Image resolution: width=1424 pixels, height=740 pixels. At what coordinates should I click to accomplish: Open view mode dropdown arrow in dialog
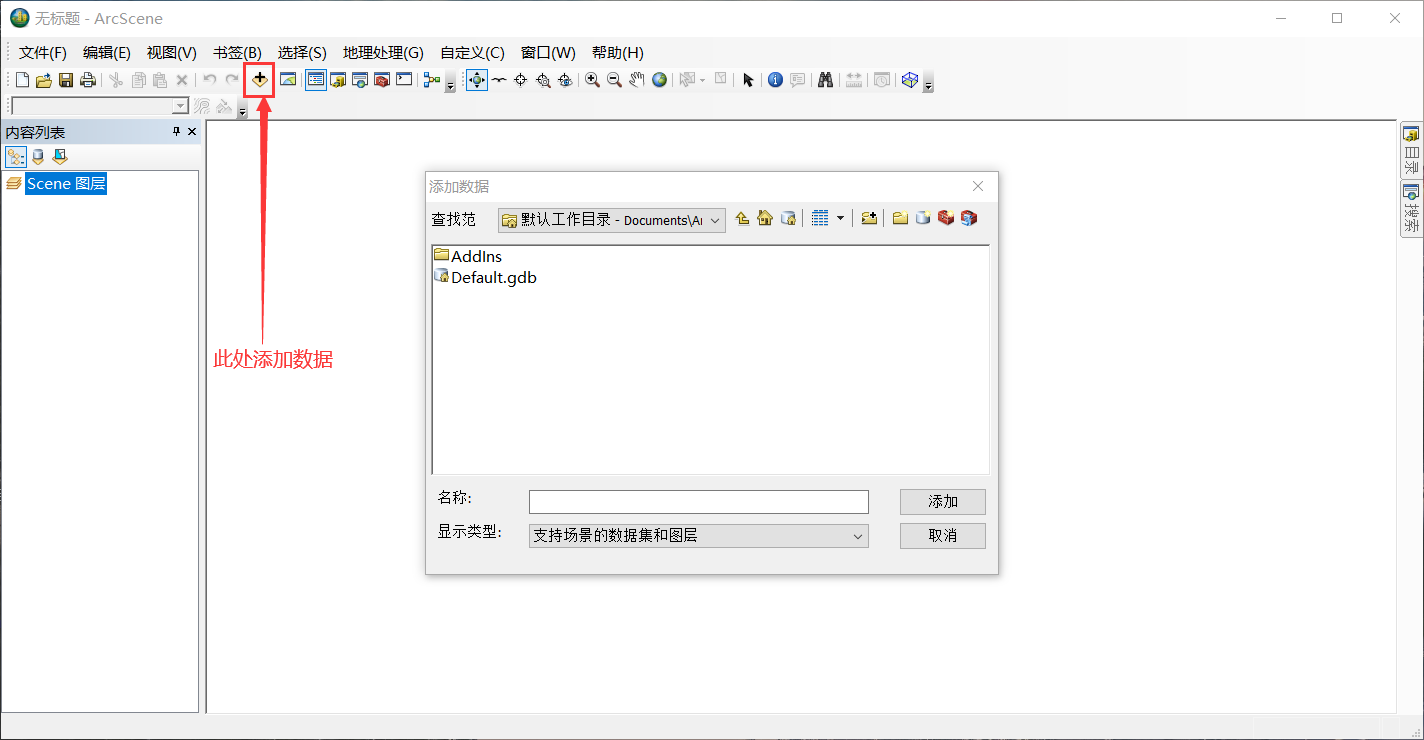(x=840, y=218)
